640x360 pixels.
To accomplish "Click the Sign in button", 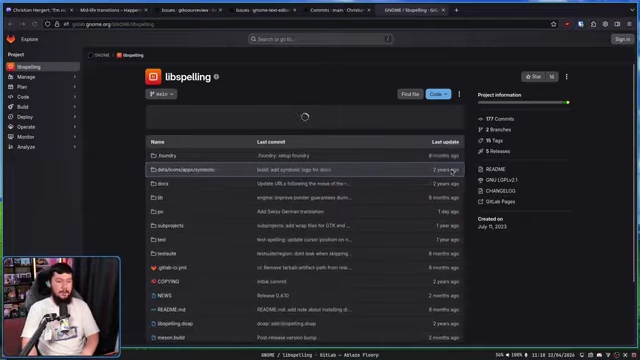I will 622,39.
